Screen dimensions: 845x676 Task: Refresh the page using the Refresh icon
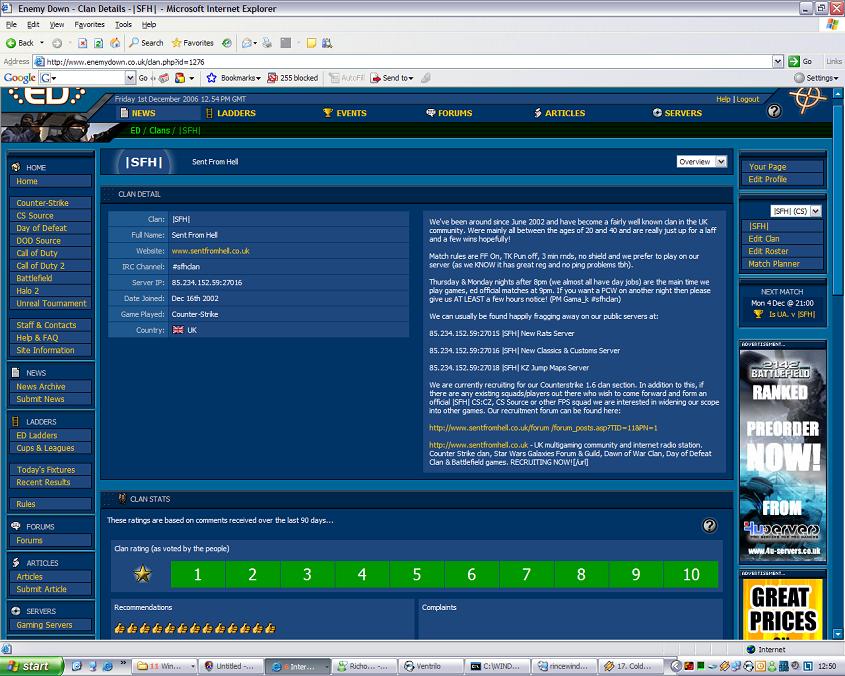[x=99, y=43]
